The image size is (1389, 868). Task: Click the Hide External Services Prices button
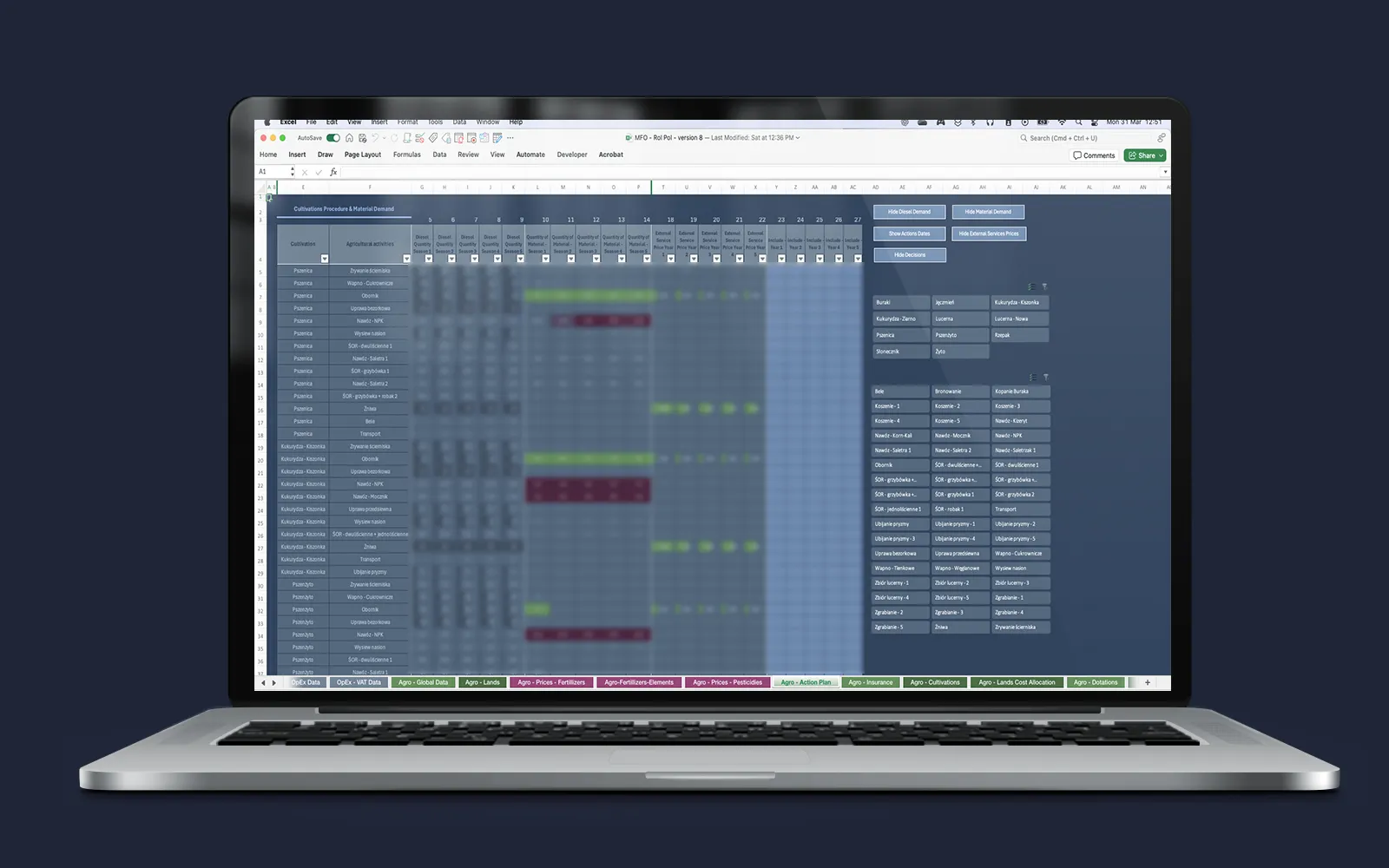tap(989, 233)
